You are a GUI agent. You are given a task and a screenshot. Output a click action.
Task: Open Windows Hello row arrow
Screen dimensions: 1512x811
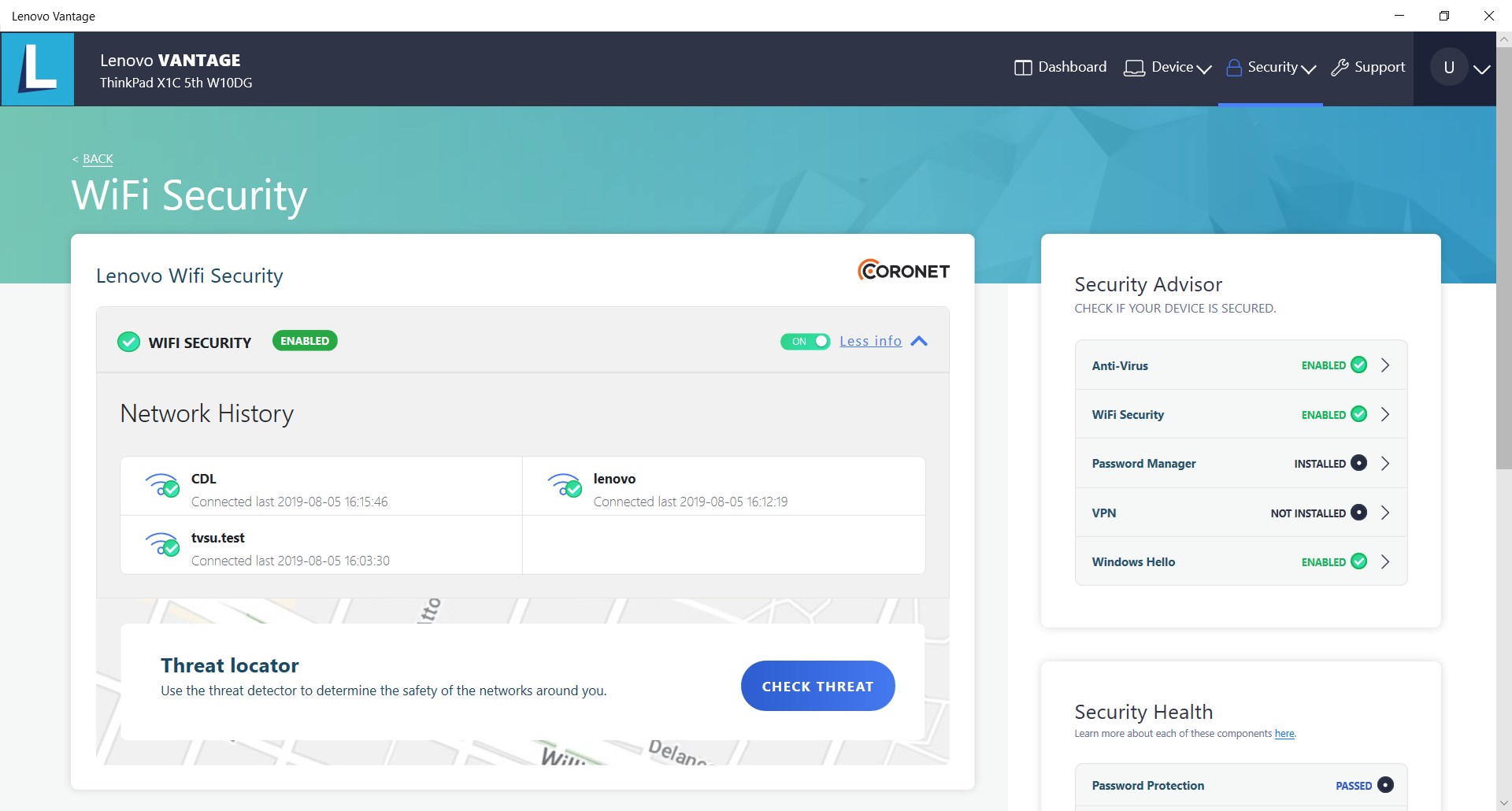pyautogui.click(x=1385, y=561)
